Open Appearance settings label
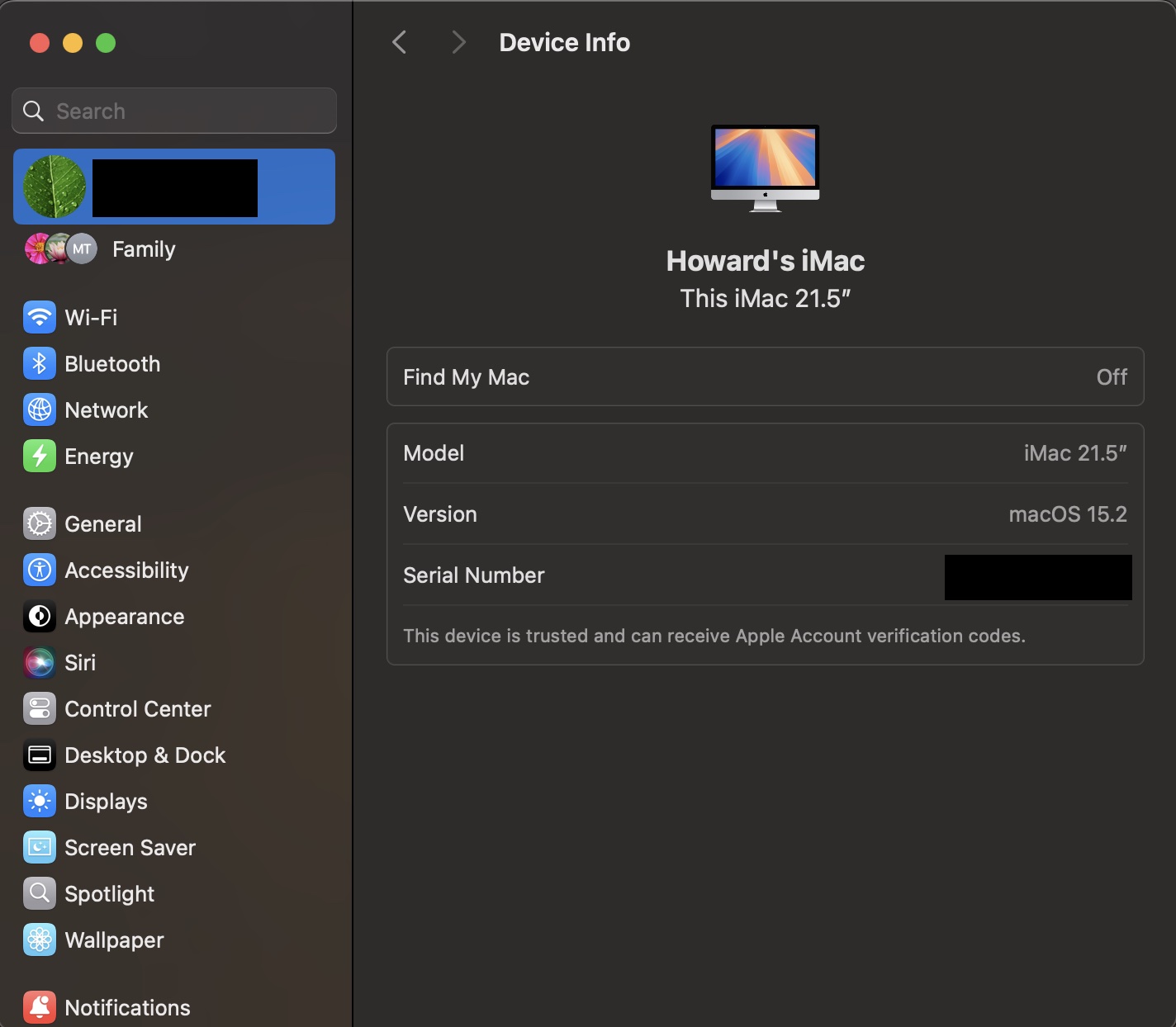The image size is (1176, 1027). click(x=125, y=617)
